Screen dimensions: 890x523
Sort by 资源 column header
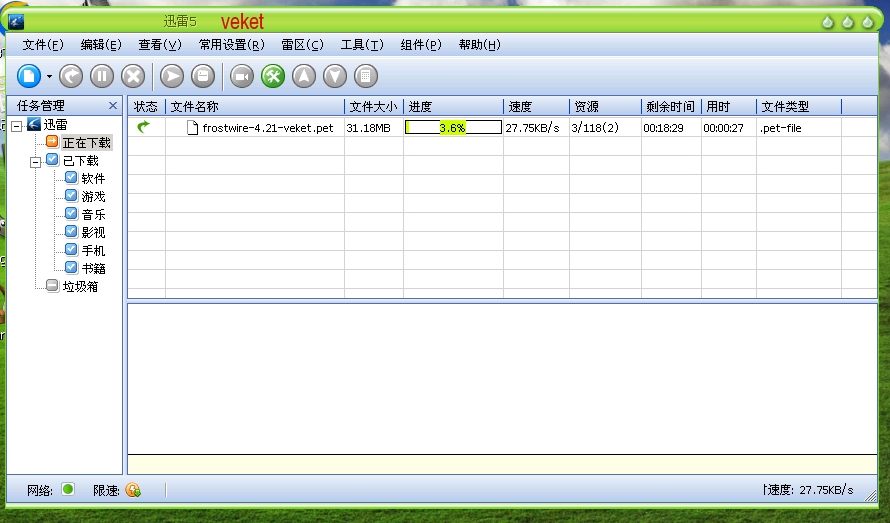point(606,106)
